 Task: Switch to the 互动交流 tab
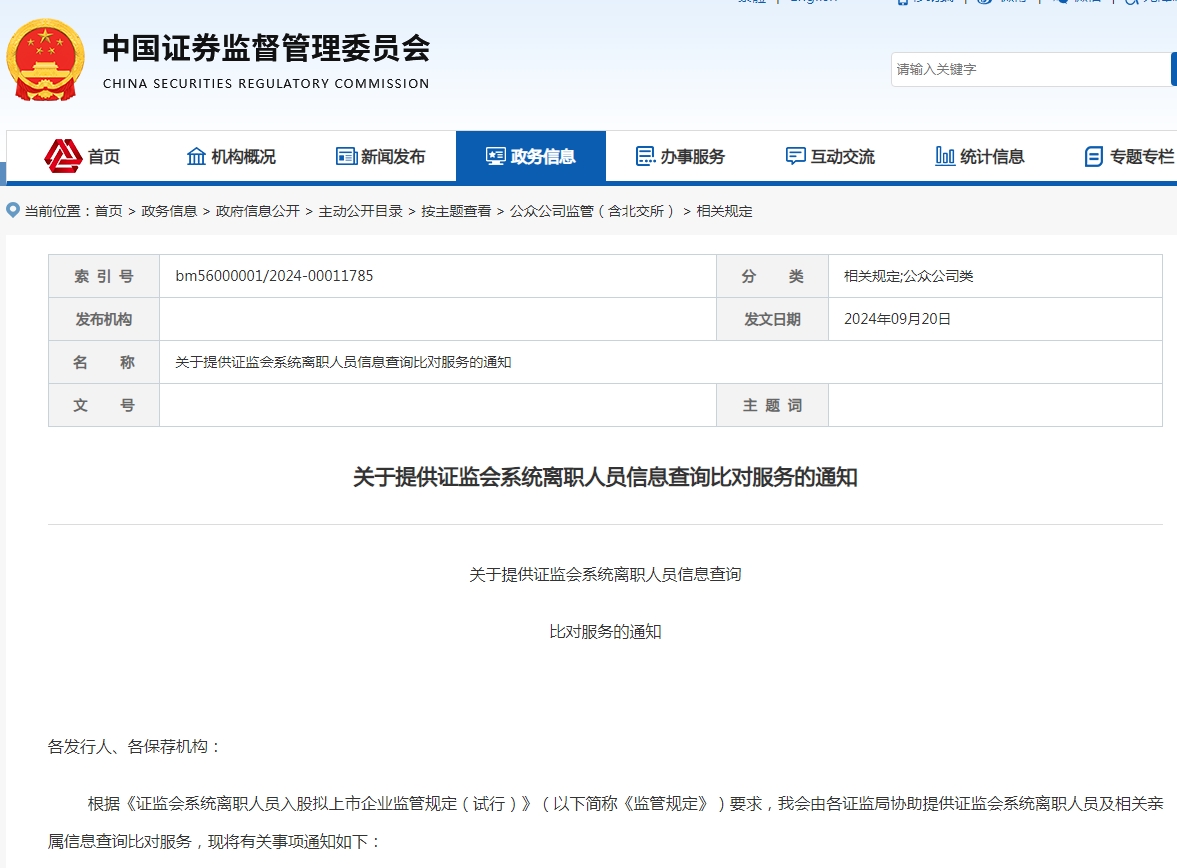(829, 156)
